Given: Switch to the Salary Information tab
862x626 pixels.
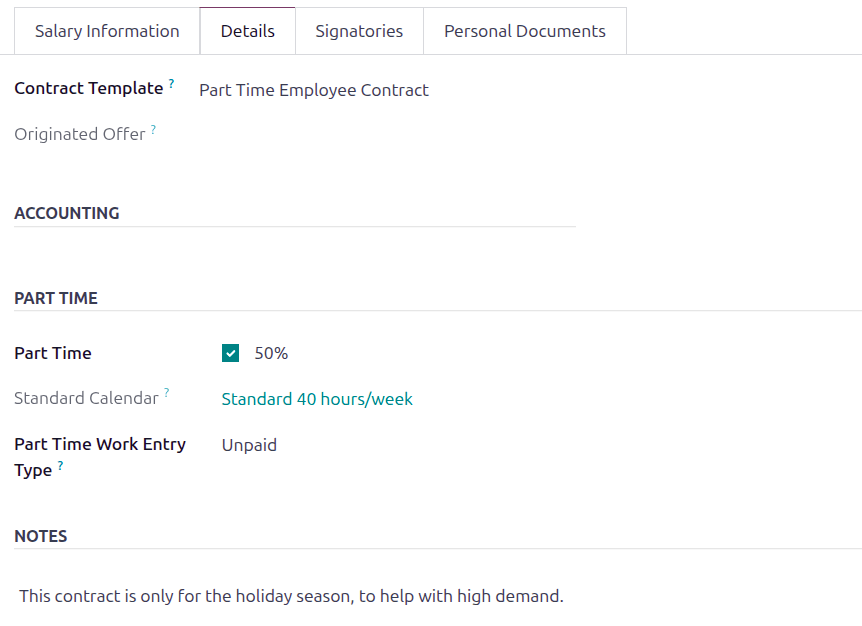Looking at the screenshot, I should tap(106, 31).
